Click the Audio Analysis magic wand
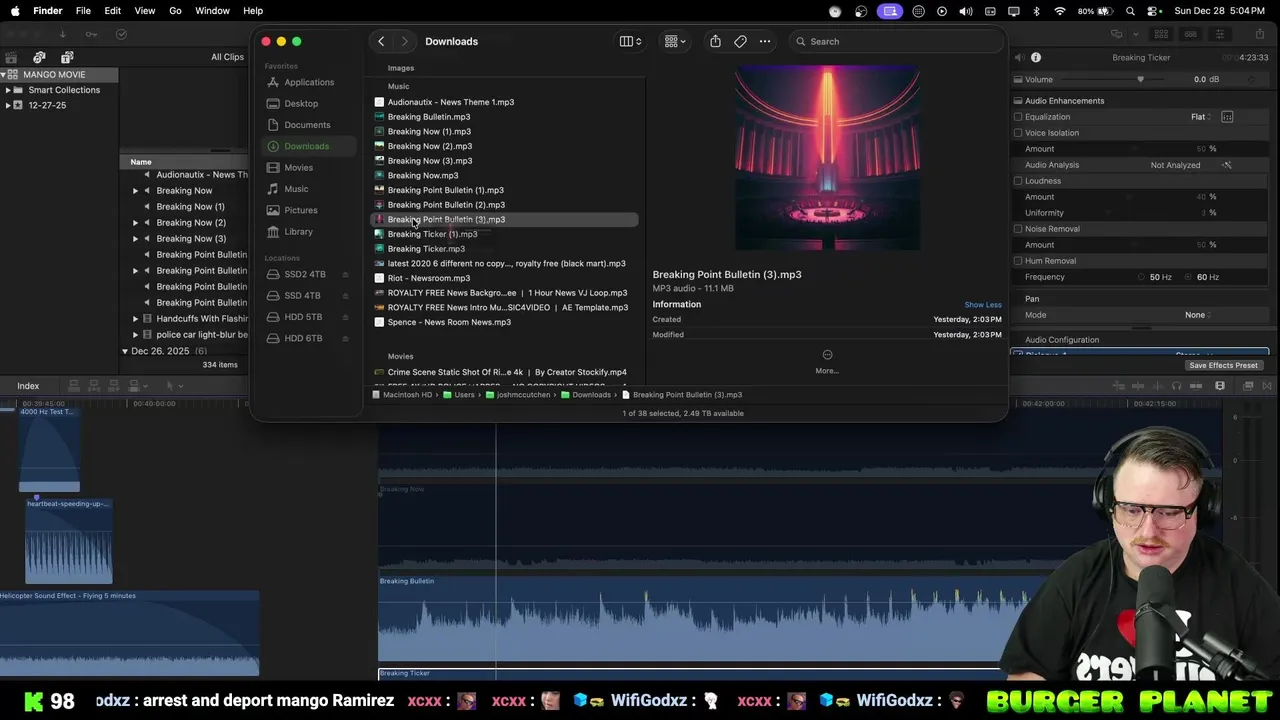Screen dimensions: 1280x720 pos(1227,165)
